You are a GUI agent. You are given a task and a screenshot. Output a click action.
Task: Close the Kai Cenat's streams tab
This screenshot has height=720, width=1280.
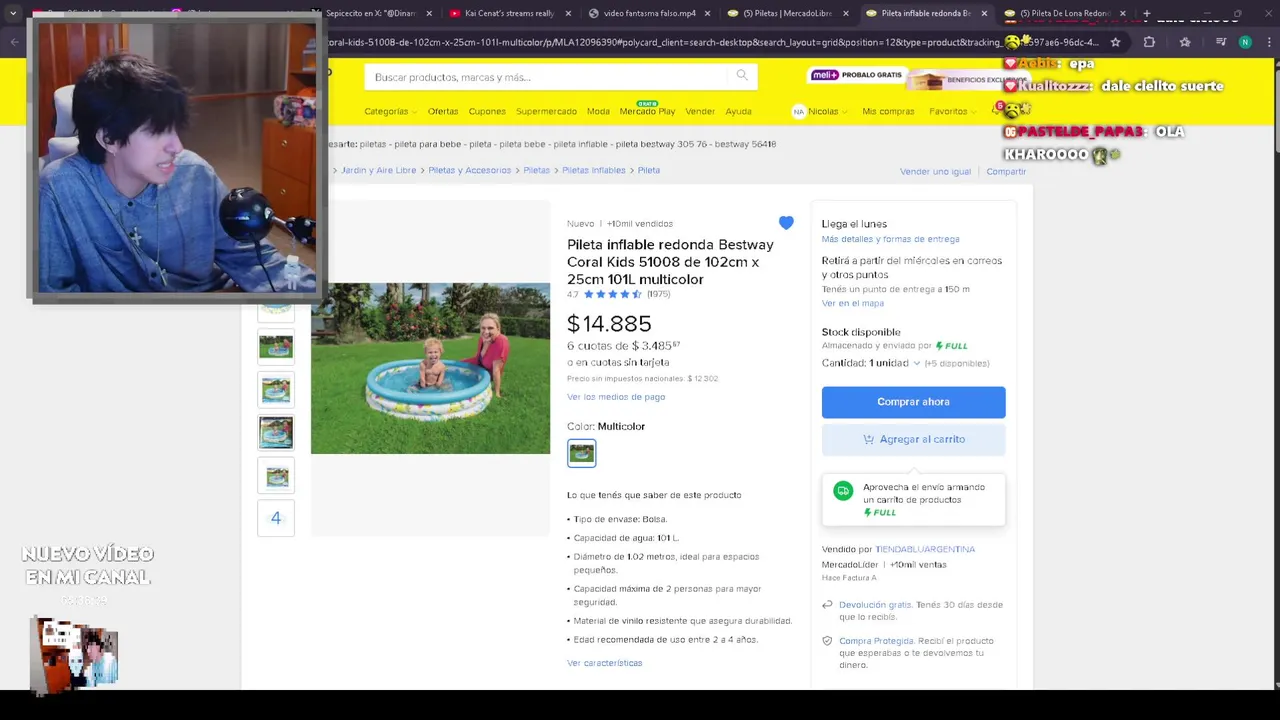pos(568,14)
